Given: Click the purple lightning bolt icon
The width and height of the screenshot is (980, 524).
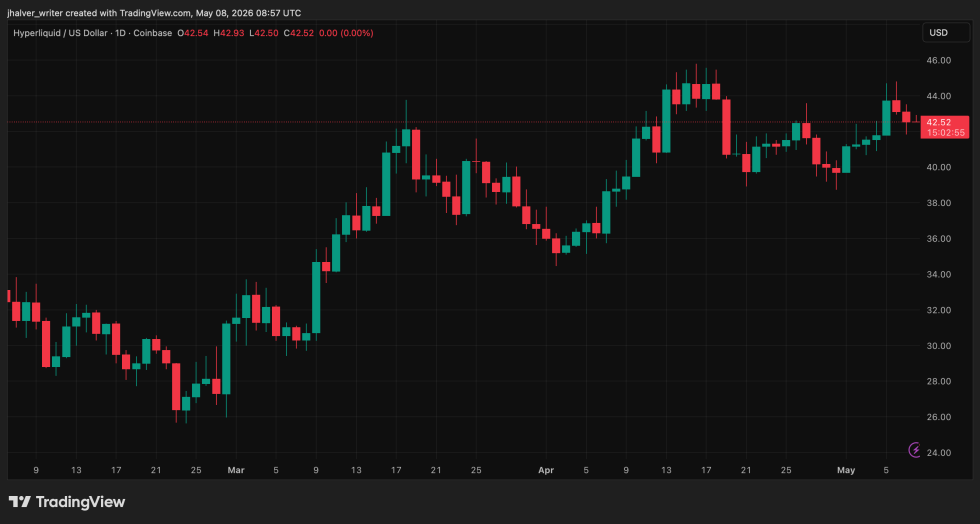Looking at the screenshot, I should [914, 450].
